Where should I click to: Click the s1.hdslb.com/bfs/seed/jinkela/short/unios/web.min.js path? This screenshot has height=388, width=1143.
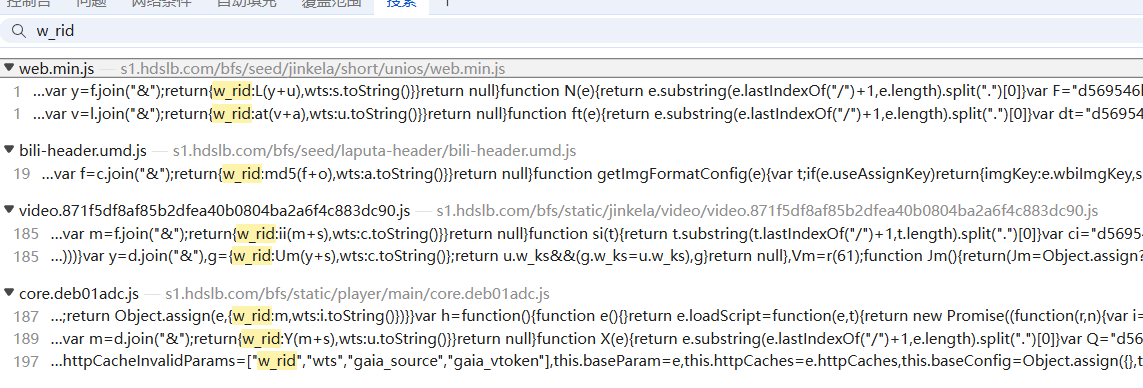coord(313,69)
